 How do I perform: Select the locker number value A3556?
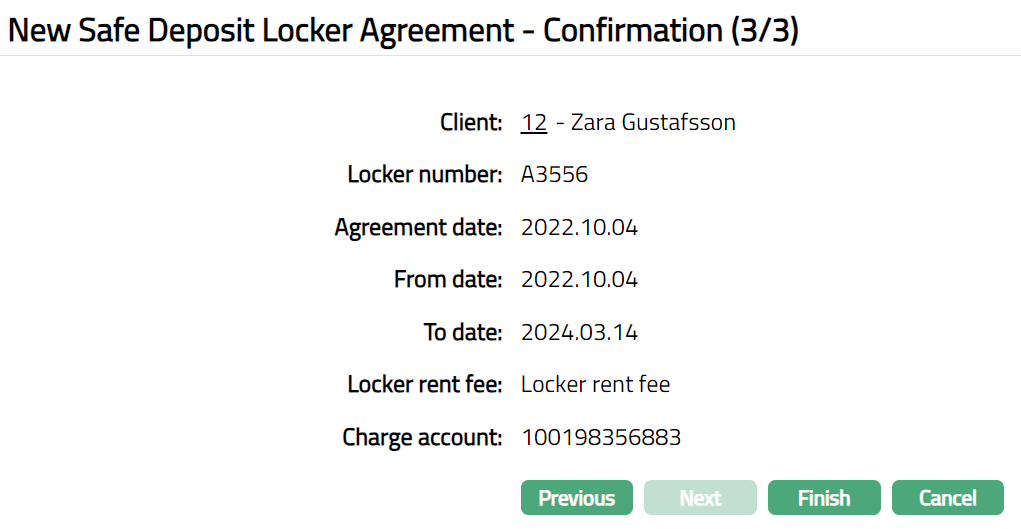pyautogui.click(x=554, y=175)
